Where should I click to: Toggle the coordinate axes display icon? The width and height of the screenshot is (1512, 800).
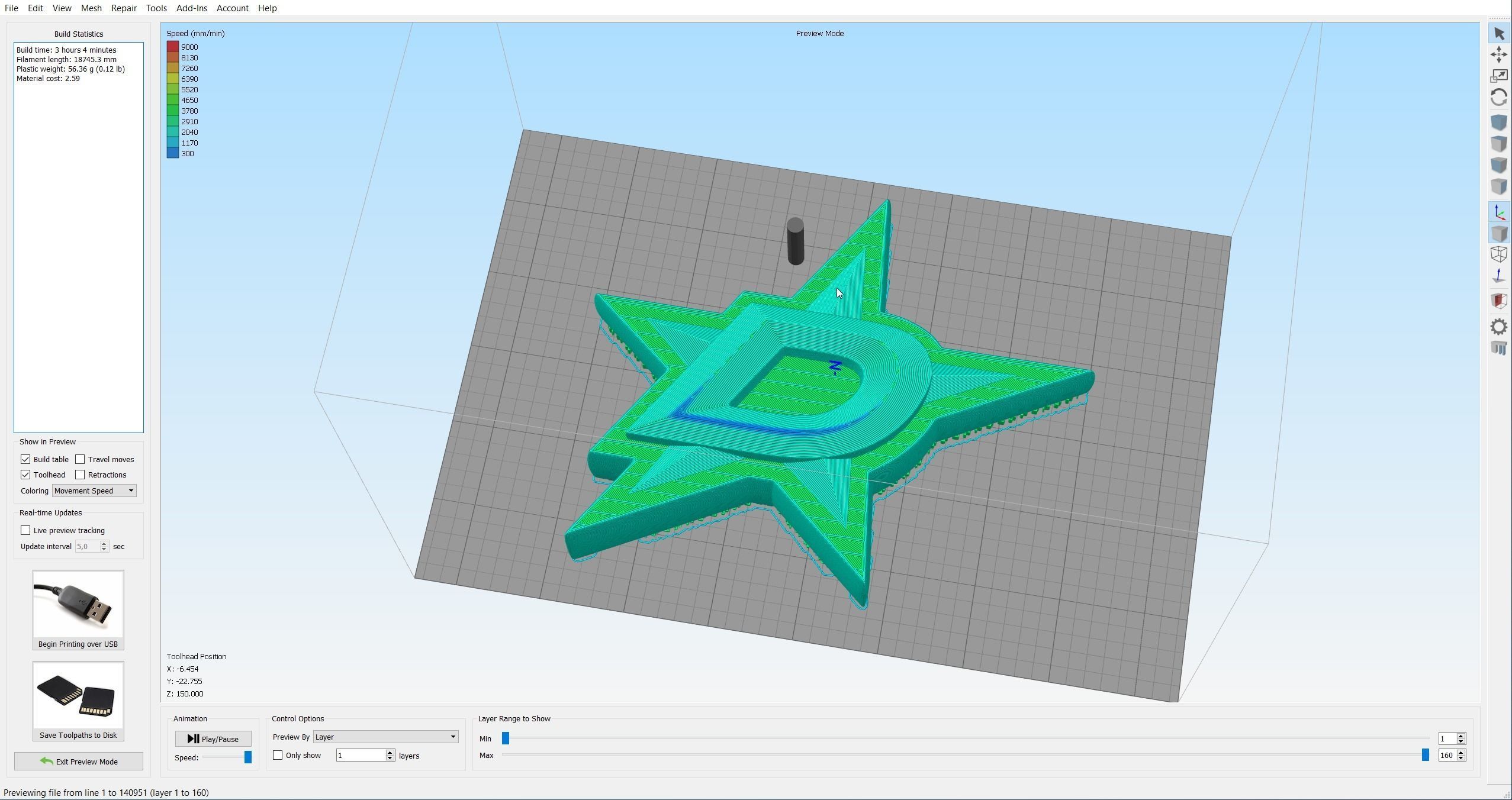(x=1498, y=212)
